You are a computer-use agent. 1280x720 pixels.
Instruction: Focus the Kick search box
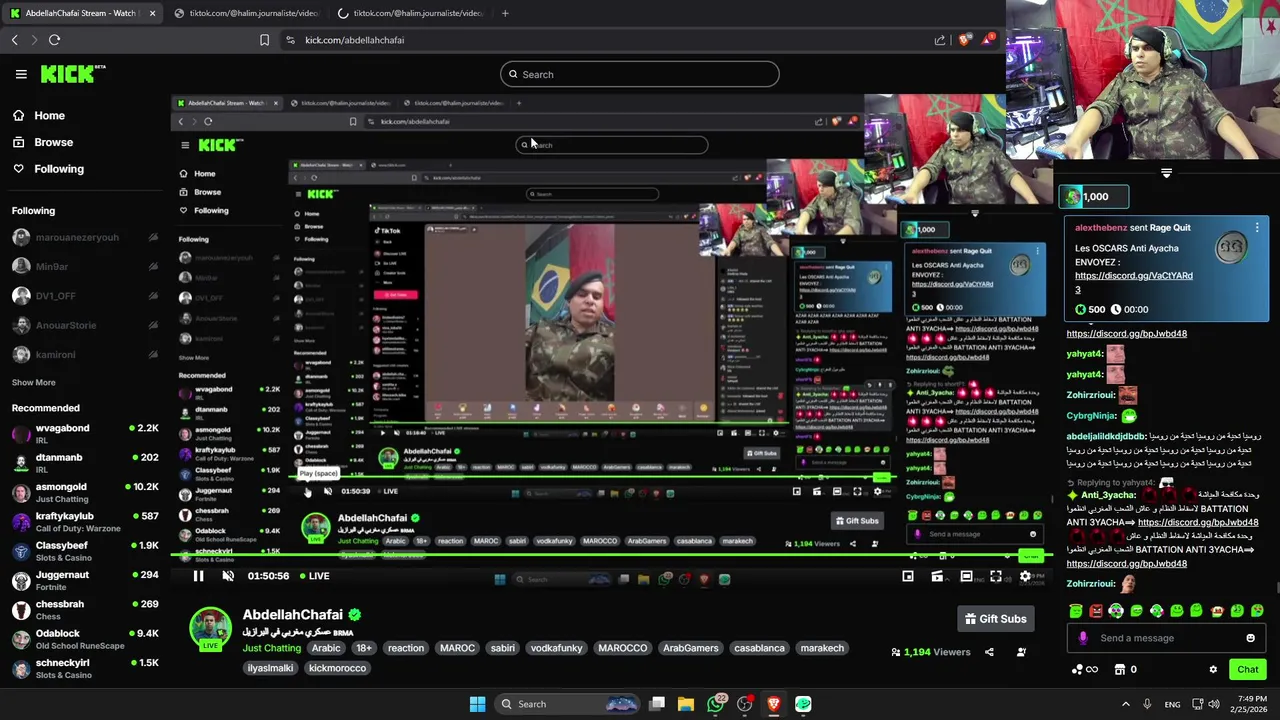coord(640,74)
